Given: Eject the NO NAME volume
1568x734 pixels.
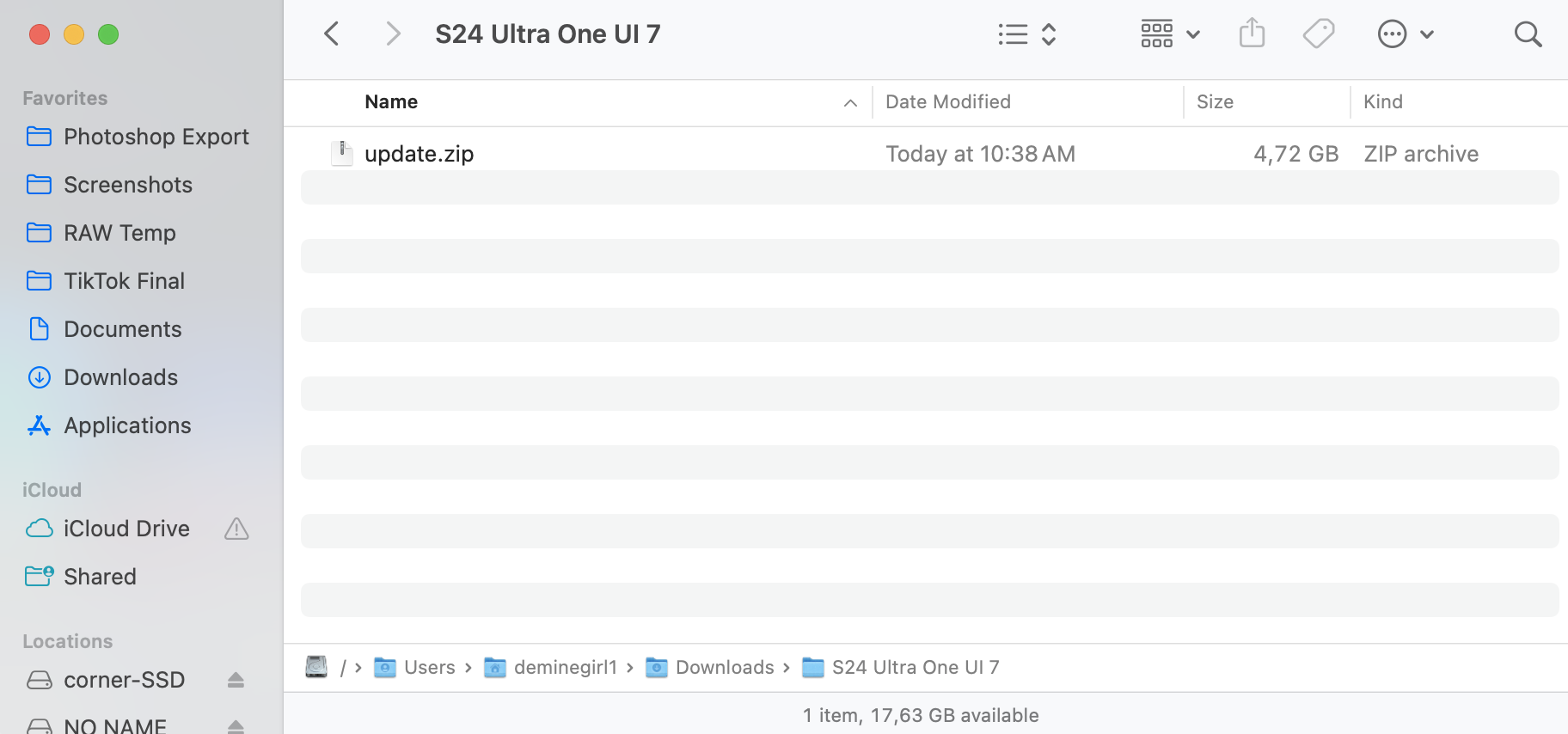Looking at the screenshot, I should point(236,727).
